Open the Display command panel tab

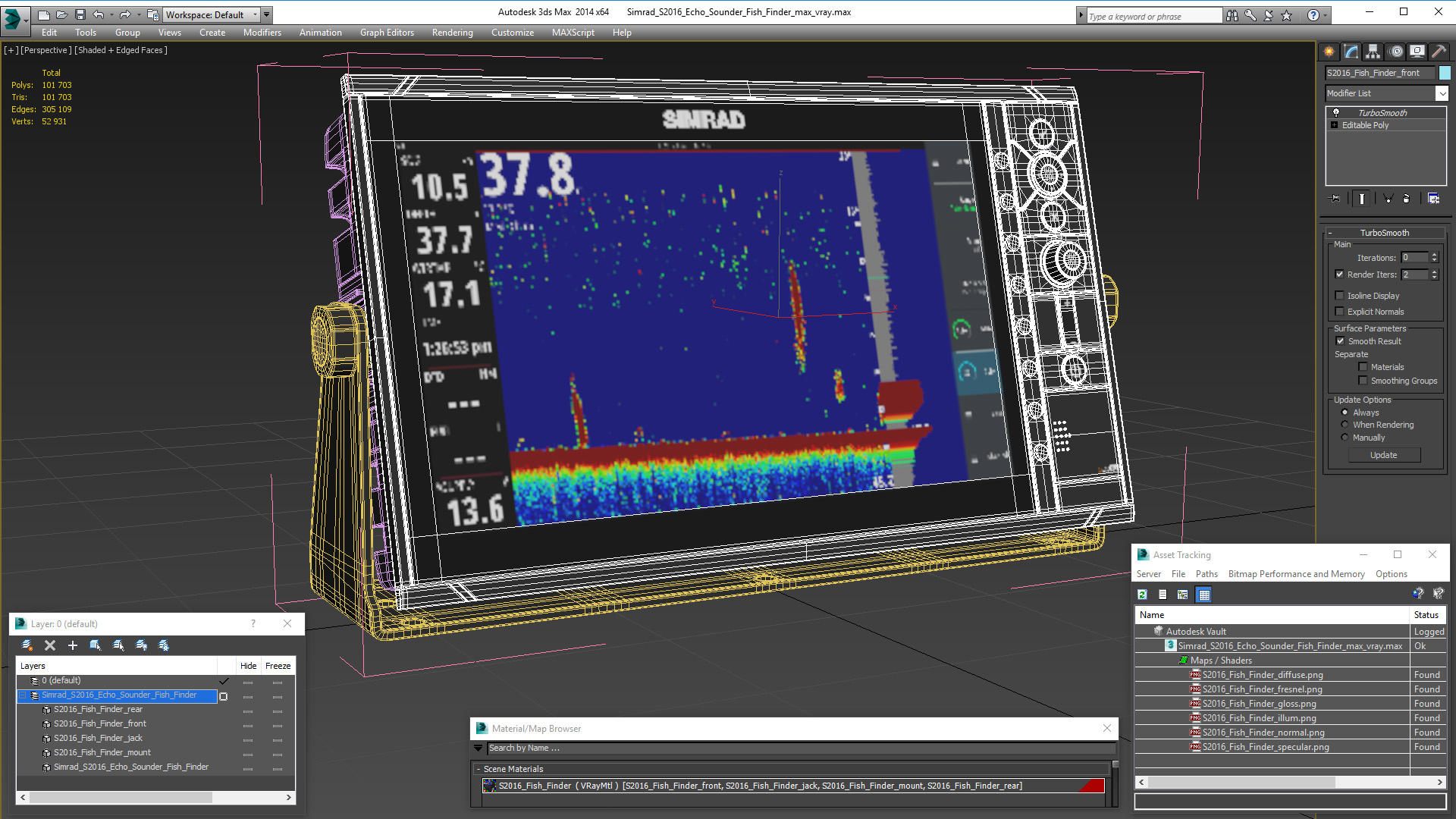1417,52
